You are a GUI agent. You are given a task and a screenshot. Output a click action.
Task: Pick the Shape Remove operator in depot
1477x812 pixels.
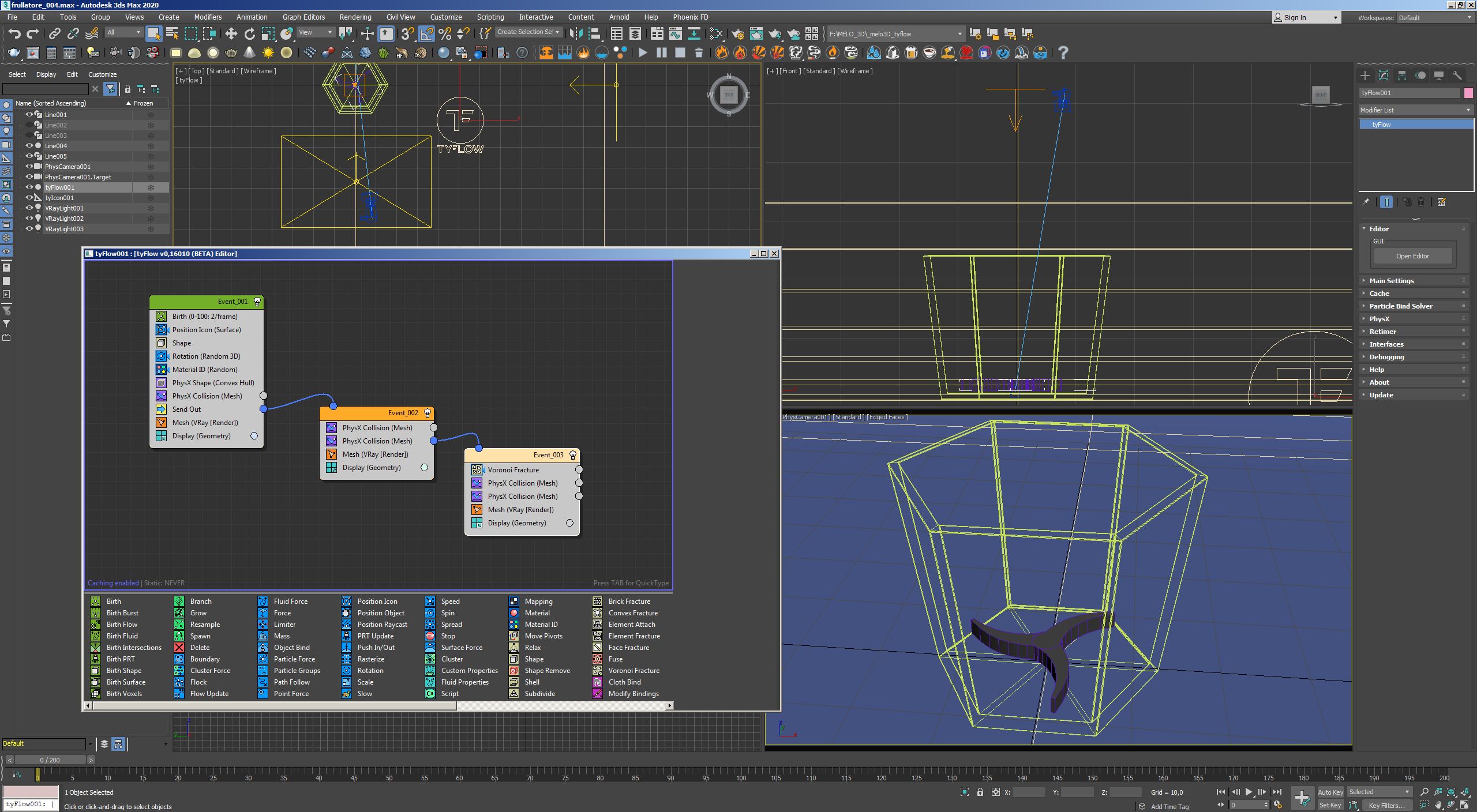click(540, 671)
